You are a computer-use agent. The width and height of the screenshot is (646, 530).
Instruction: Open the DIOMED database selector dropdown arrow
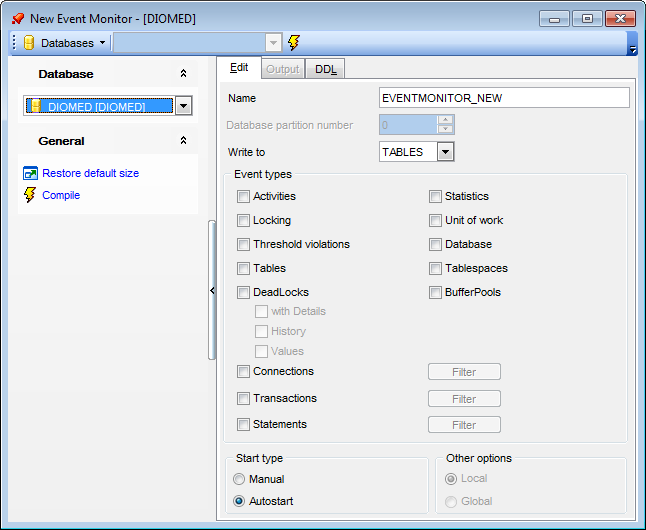184,106
